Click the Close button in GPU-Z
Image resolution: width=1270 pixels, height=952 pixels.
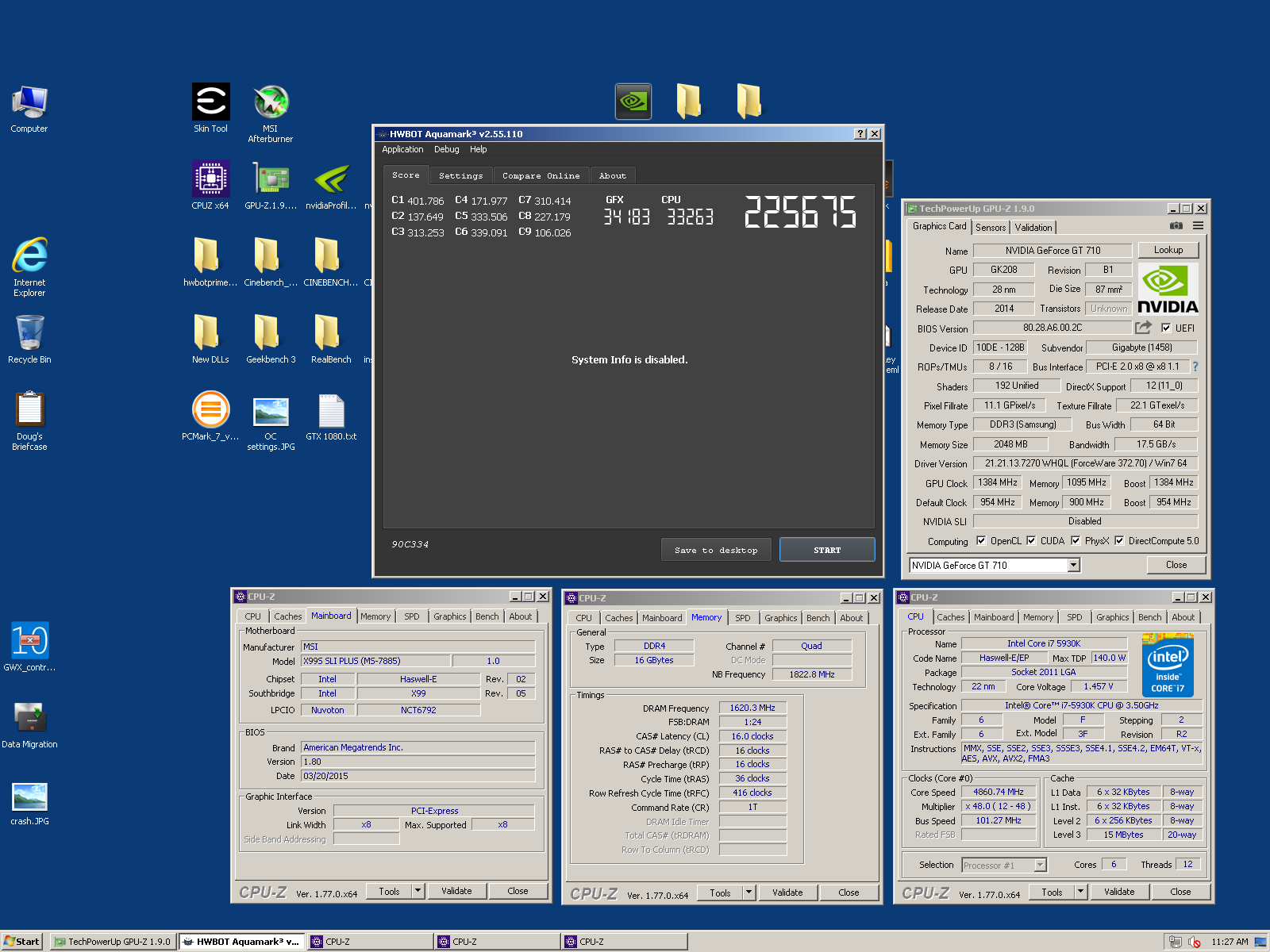click(x=1176, y=565)
